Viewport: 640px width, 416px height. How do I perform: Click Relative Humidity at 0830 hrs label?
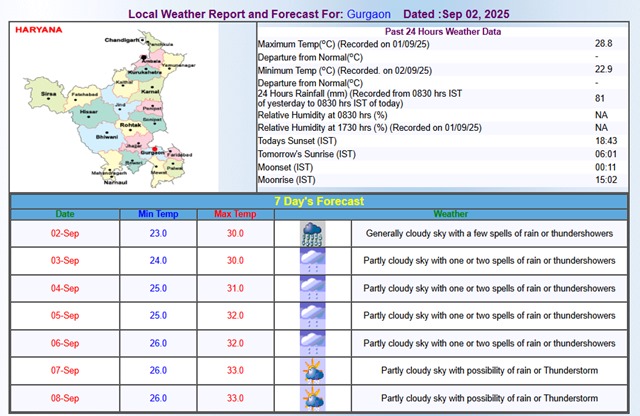pyautogui.click(x=322, y=115)
